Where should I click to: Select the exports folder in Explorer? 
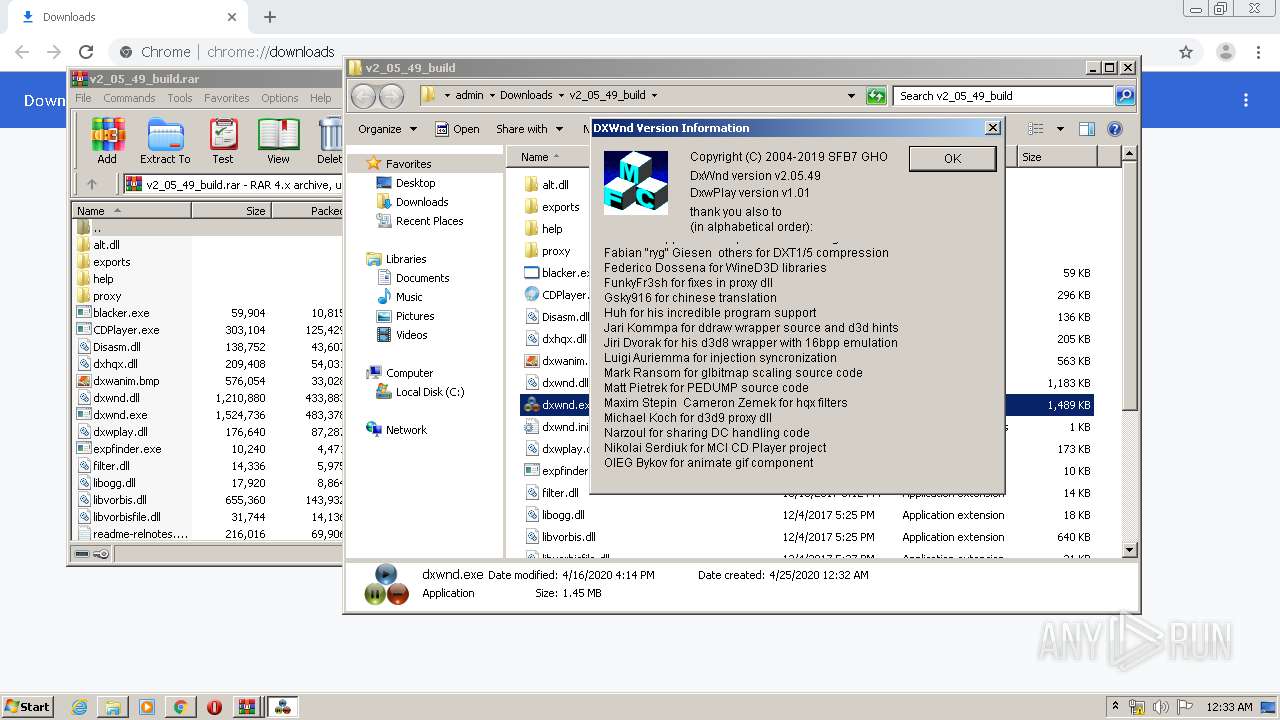pos(561,207)
